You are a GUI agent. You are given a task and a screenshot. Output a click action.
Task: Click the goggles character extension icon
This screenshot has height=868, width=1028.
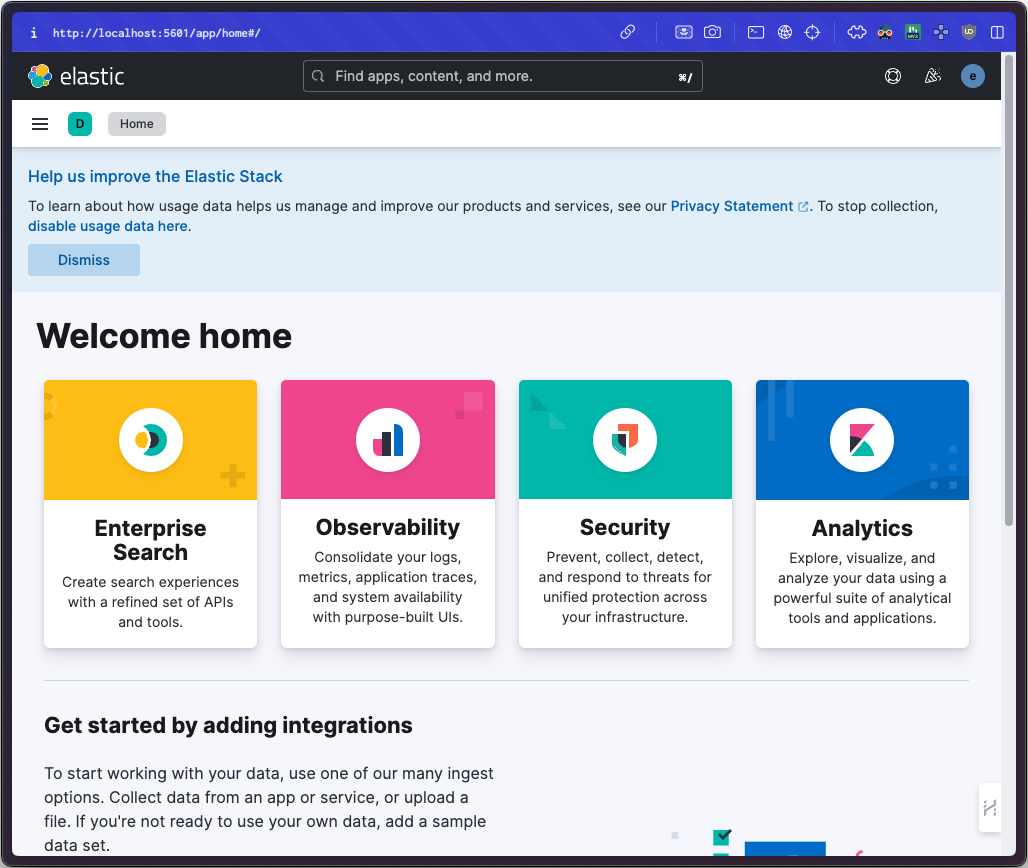tap(885, 32)
